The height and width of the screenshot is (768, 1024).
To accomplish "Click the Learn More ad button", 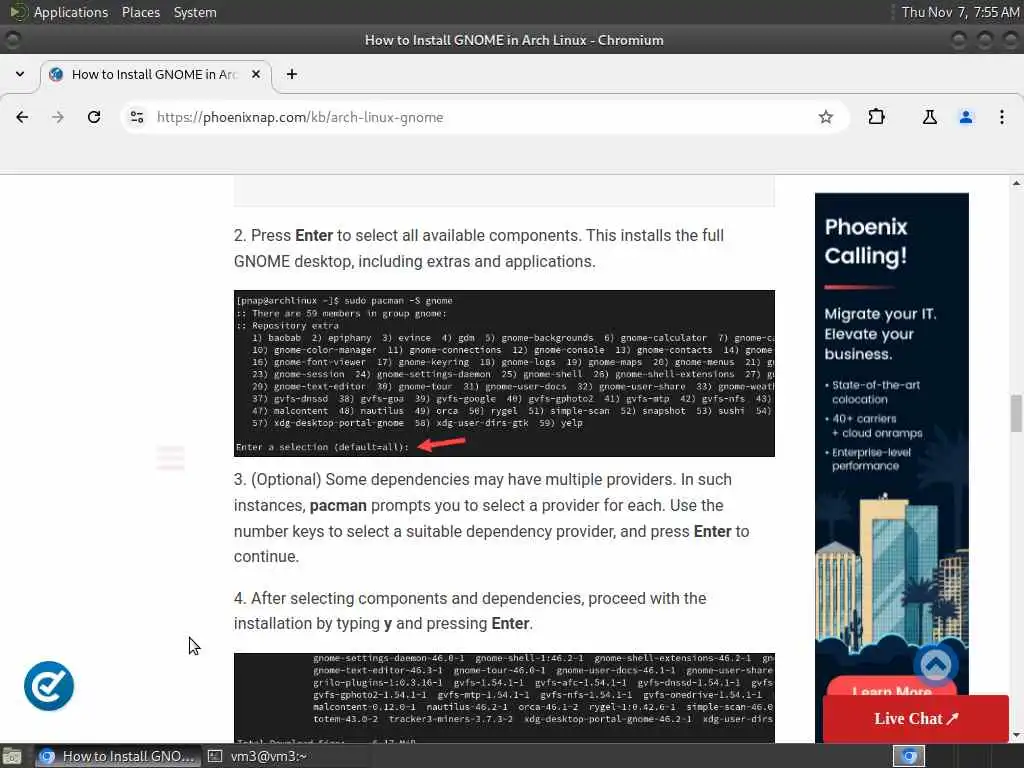I will [x=891, y=687].
